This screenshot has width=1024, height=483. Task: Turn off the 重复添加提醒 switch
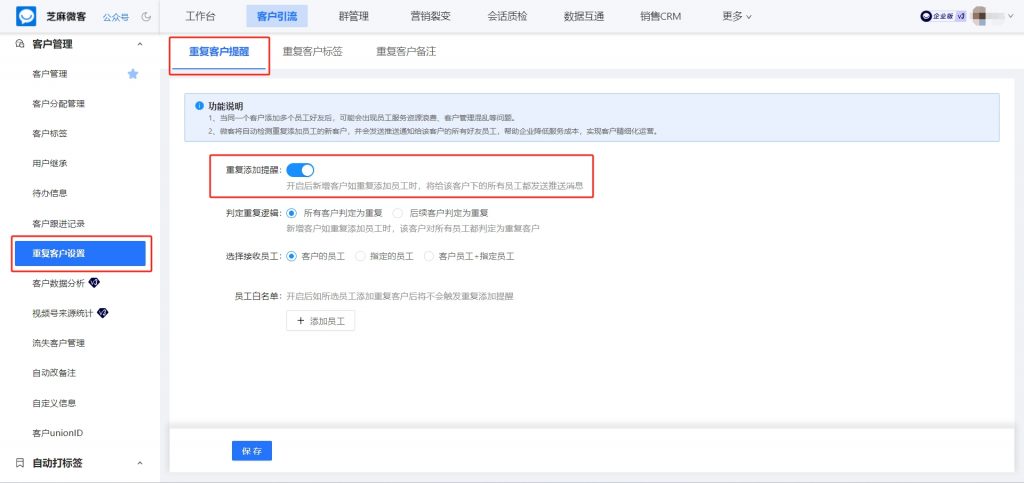(x=300, y=171)
